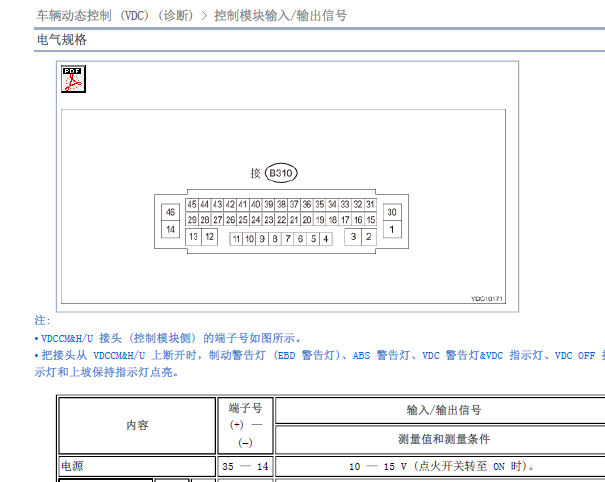
Task: Select the note line starting VDCCM&H/U 接头
Action: (x=167, y=338)
